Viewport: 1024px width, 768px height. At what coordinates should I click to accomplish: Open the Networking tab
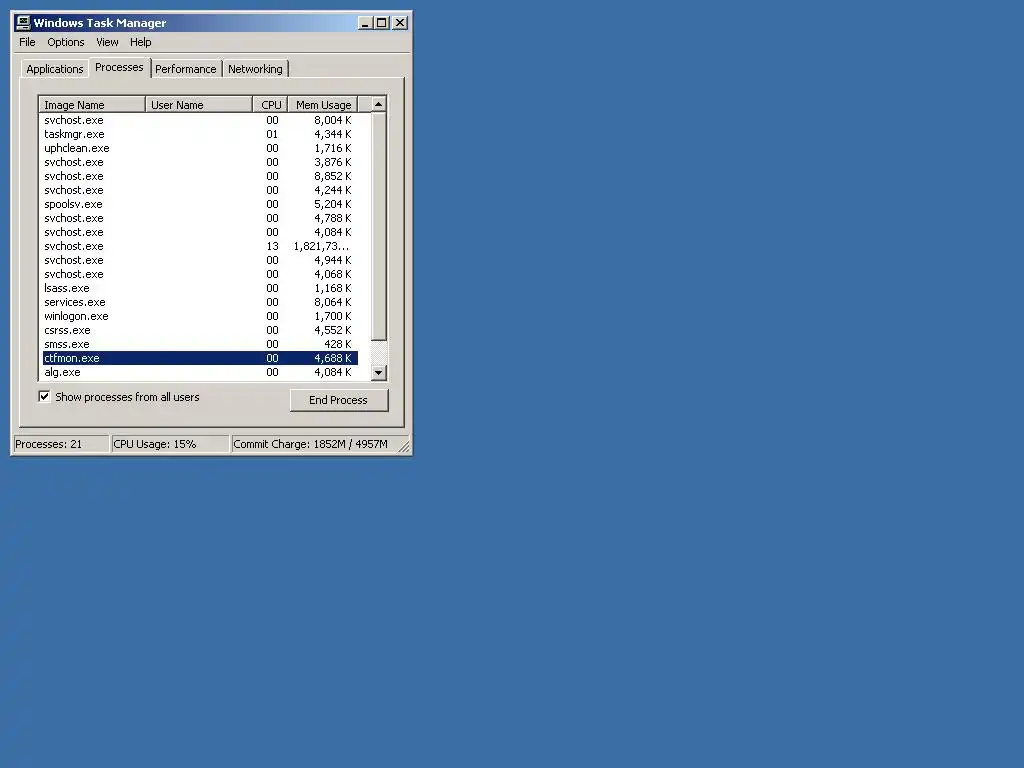coord(255,69)
